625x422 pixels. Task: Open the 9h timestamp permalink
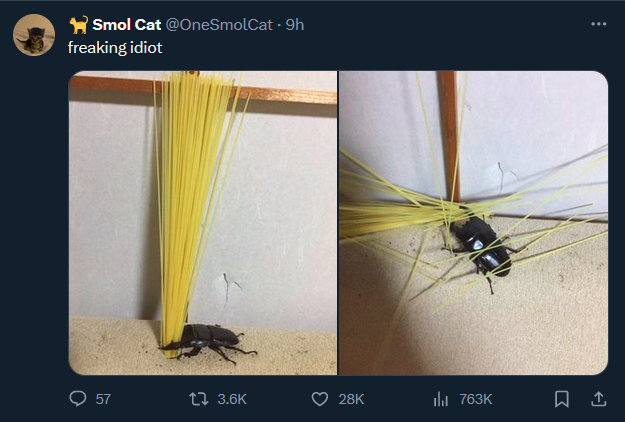pos(295,24)
